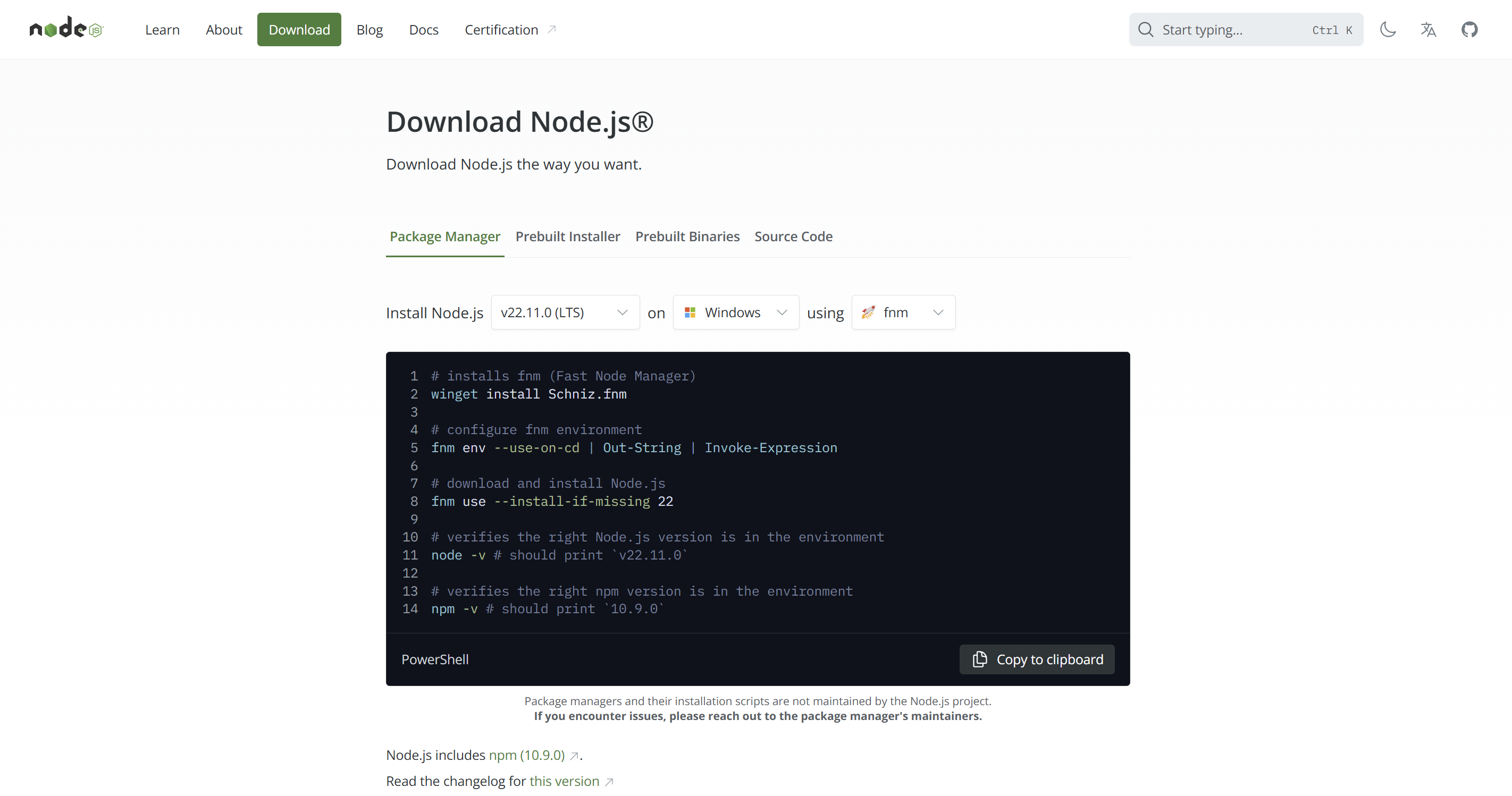The width and height of the screenshot is (1512, 796).
Task: Click the # configure fnm environment comment
Action: (x=536, y=430)
